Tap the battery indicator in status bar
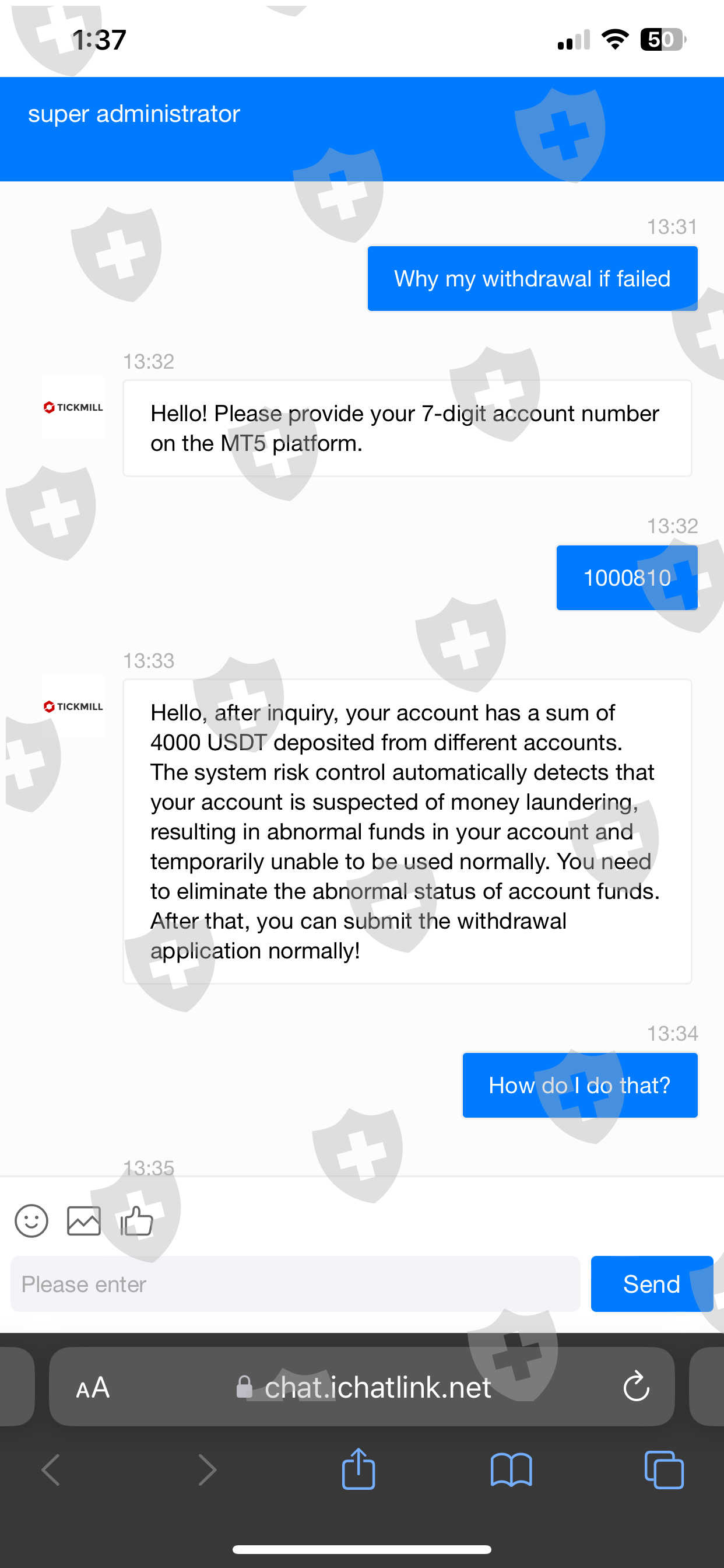This screenshot has width=724, height=1568. click(662, 40)
